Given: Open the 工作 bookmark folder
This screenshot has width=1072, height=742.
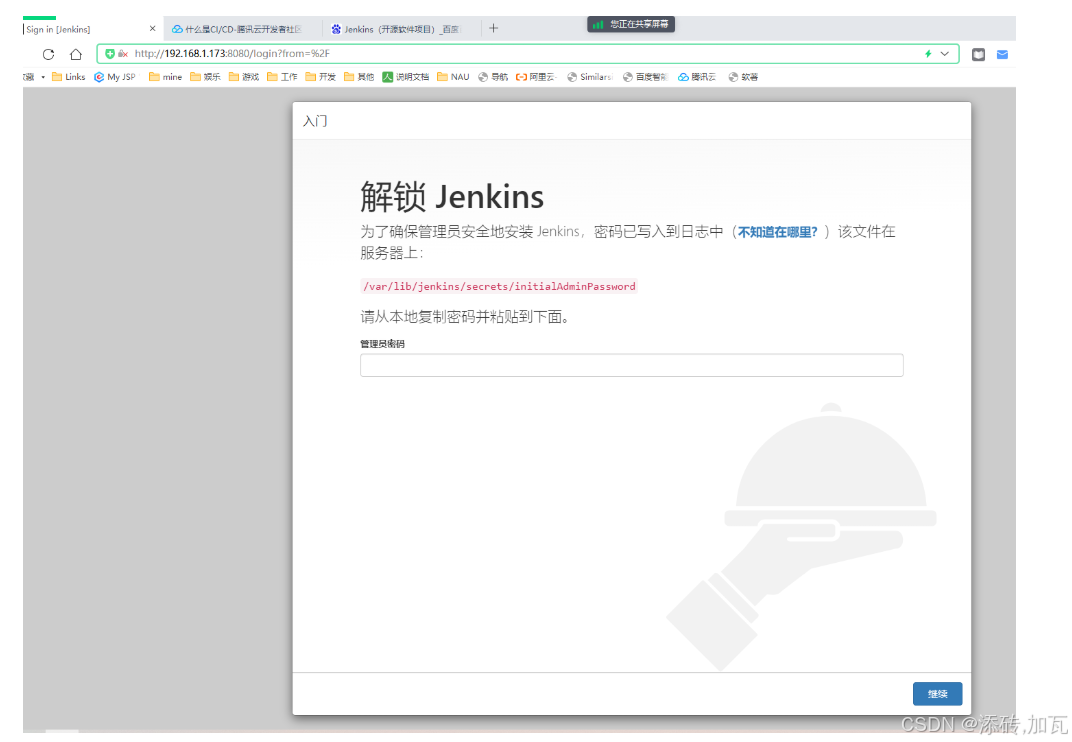Looking at the screenshot, I should coord(282,77).
